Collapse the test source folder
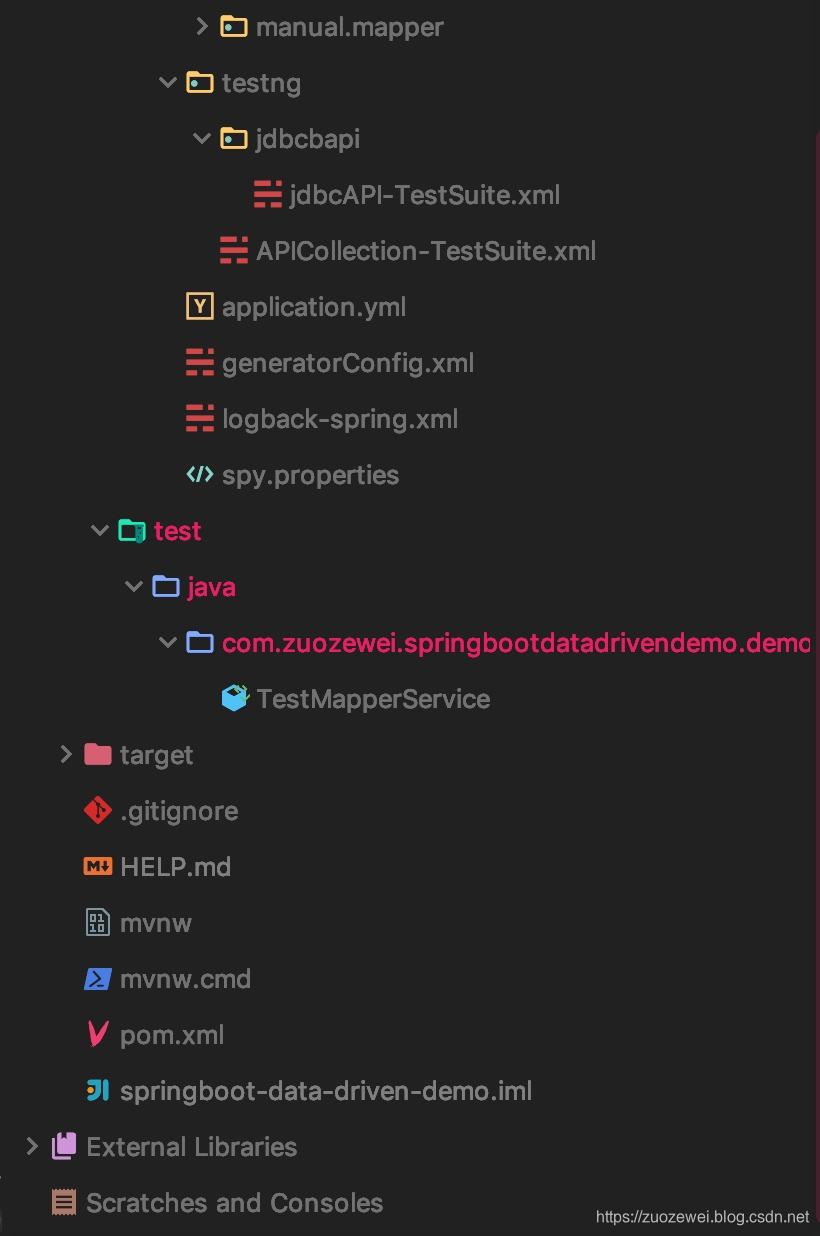Viewport: 820px width, 1236px height. pyautogui.click(x=99, y=531)
